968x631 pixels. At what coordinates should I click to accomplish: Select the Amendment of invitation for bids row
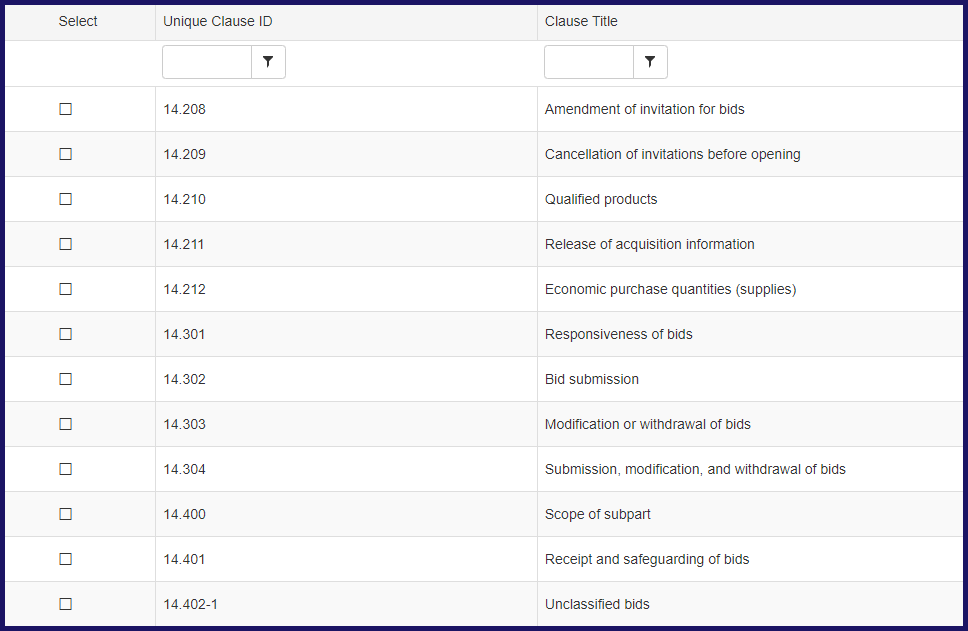tap(645, 108)
